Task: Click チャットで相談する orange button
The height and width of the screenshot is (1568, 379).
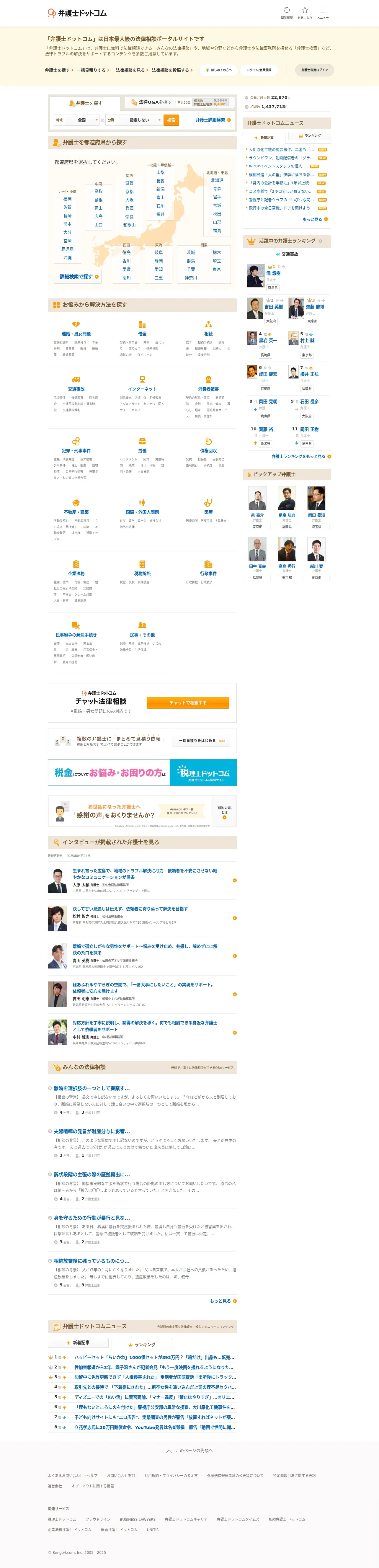Action: click(188, 703)
